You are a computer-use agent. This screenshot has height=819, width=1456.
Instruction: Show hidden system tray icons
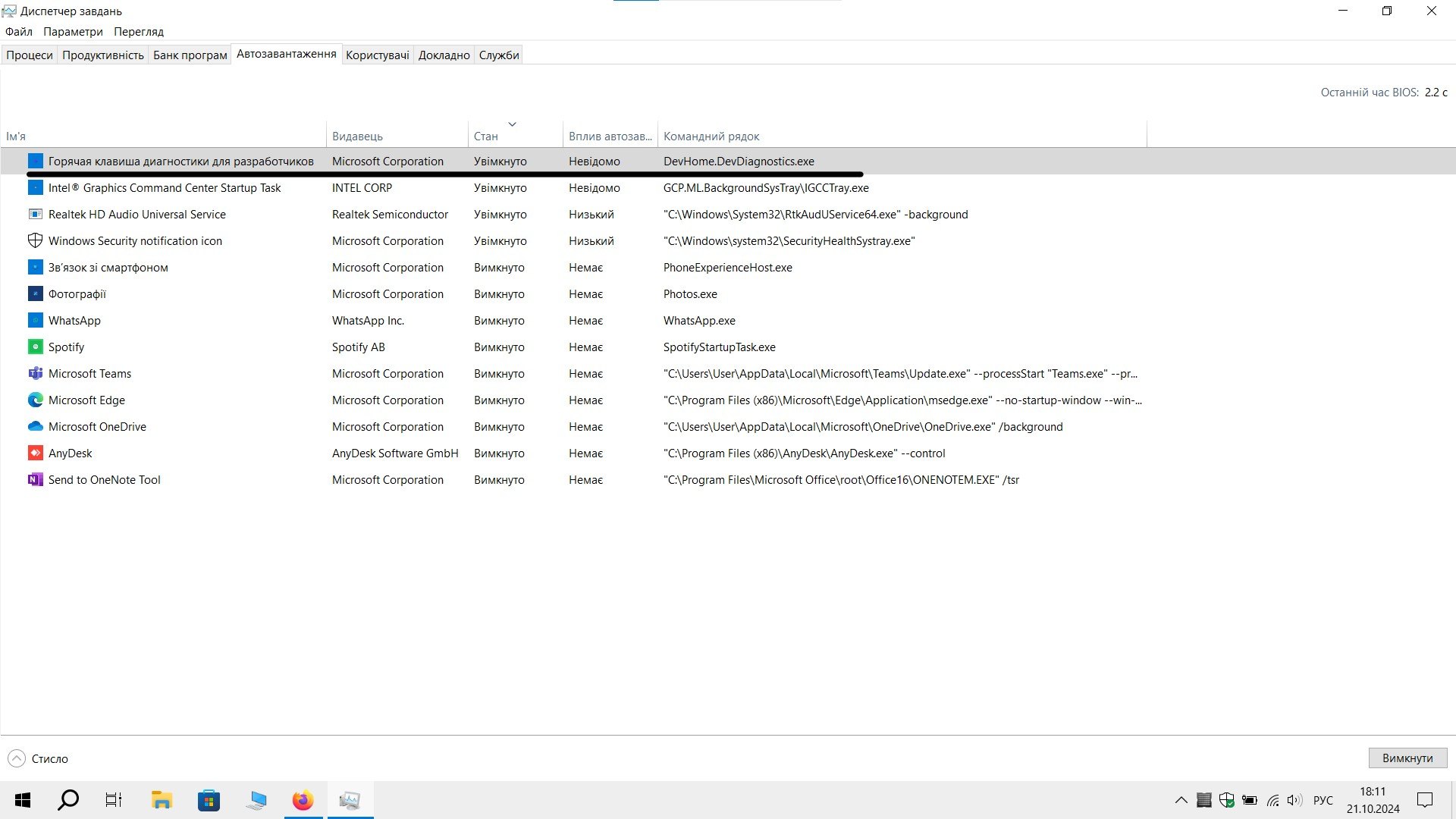1181,800
